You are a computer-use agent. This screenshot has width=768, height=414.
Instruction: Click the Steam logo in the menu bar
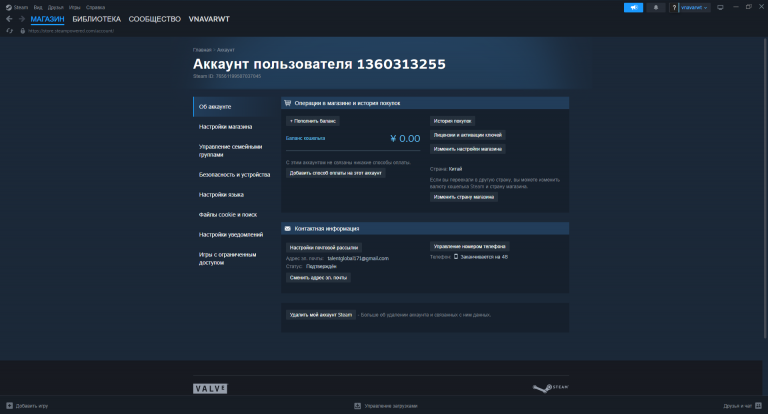click(x=8, y=7)
